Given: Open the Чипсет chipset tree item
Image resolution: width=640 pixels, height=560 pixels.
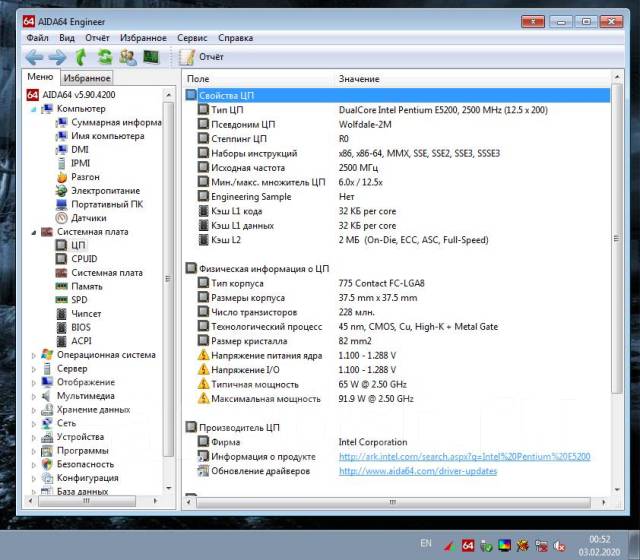Looking at the screenshot, I should (86, 313).
